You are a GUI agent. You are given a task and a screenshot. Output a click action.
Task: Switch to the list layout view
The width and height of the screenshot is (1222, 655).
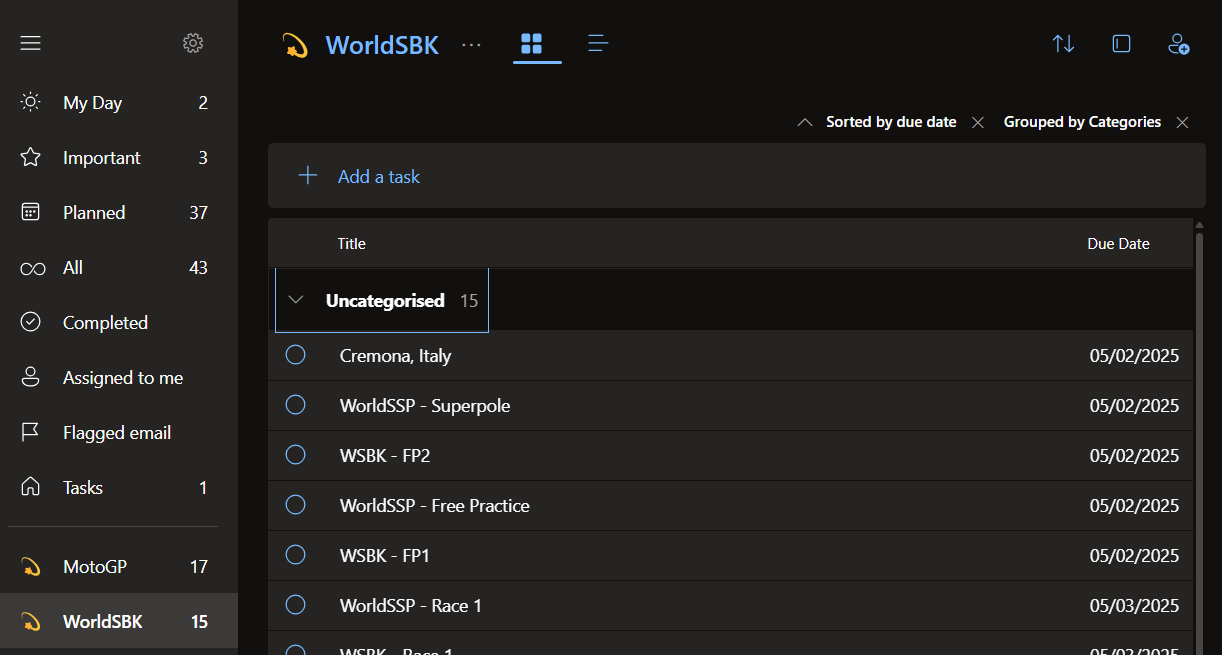click(x=597, y=43)
